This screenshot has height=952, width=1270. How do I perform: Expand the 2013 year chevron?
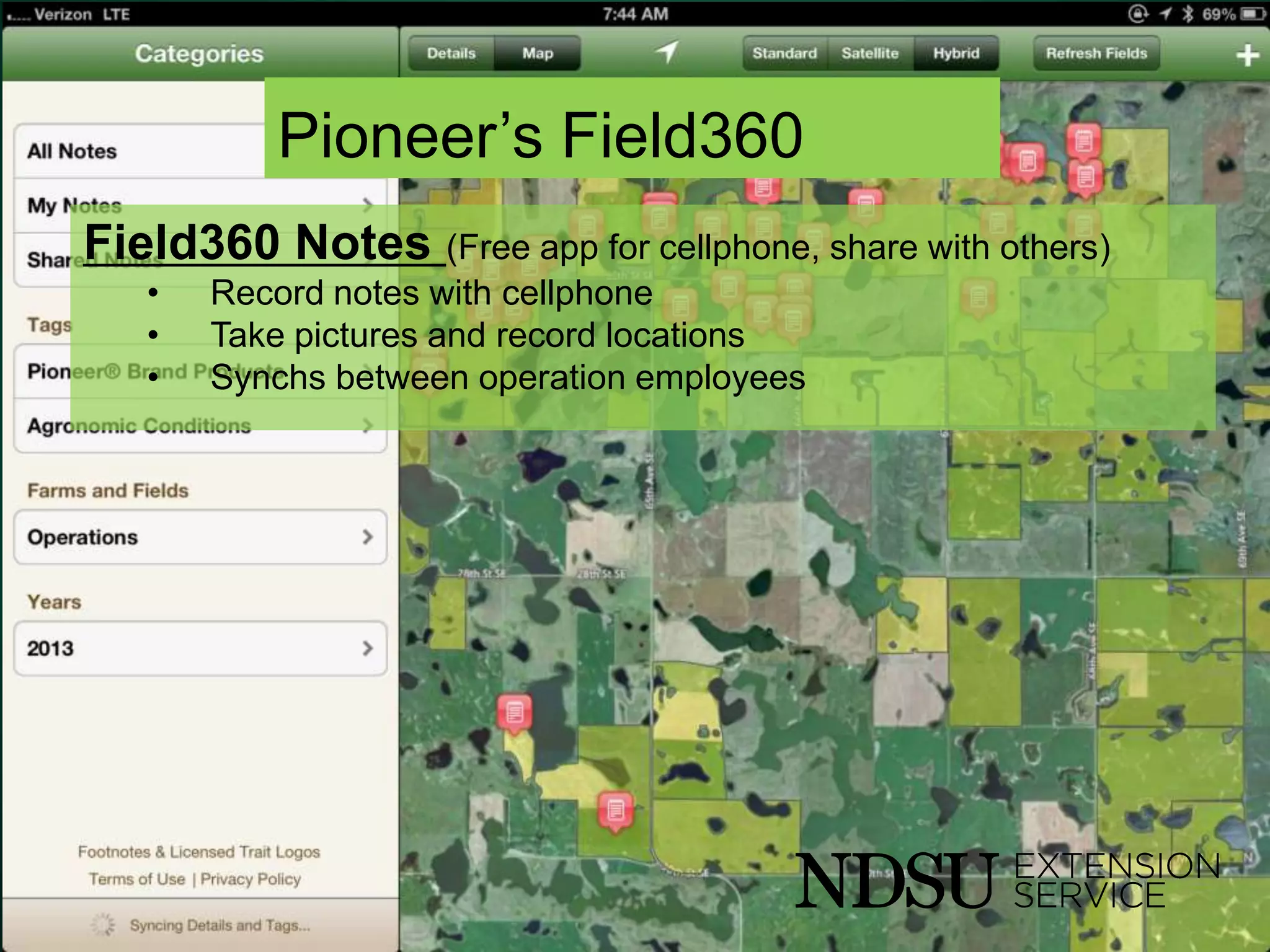[x=368, y=648]
